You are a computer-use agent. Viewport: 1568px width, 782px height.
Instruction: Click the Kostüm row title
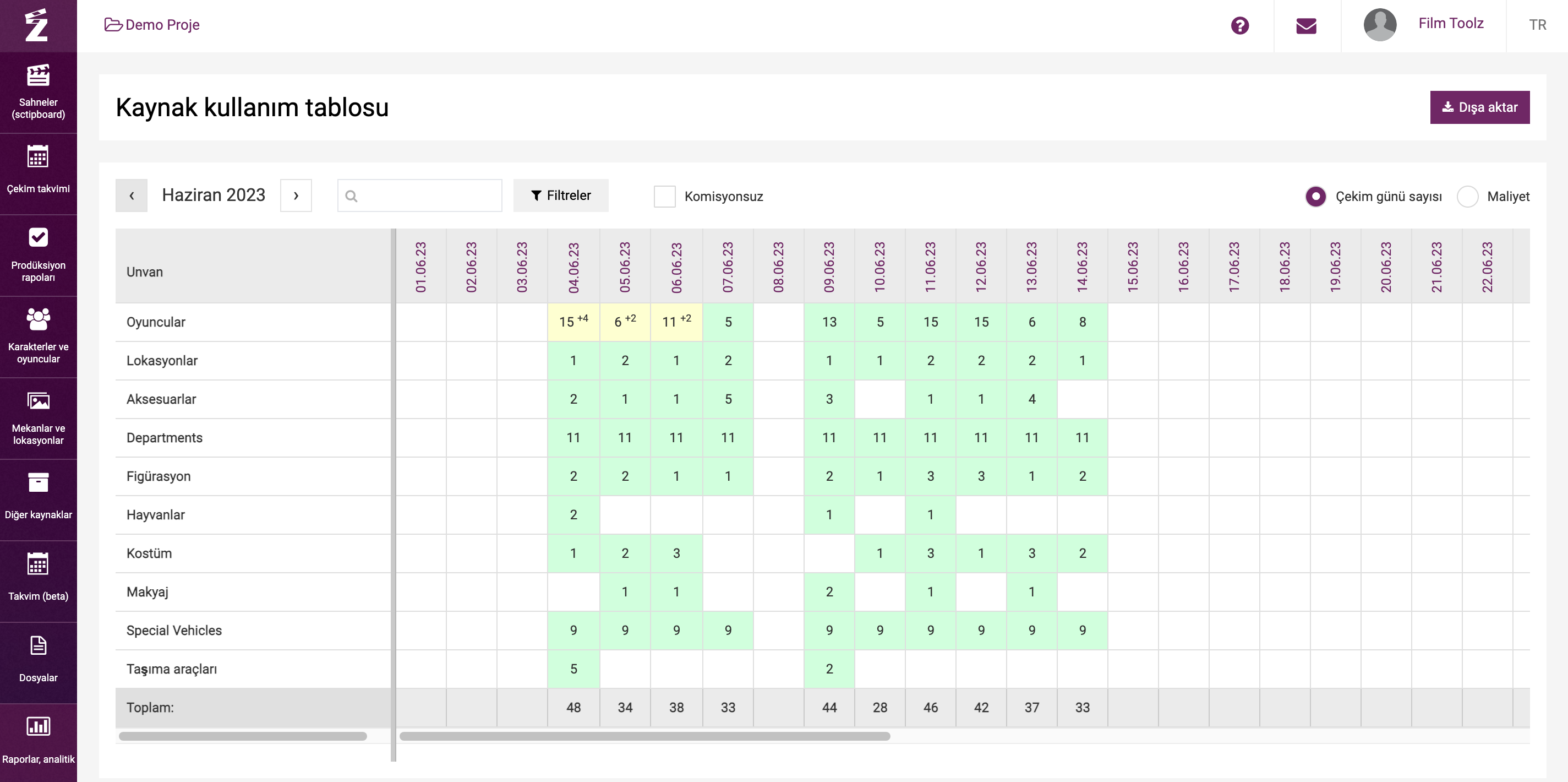[x=149, y=553]
